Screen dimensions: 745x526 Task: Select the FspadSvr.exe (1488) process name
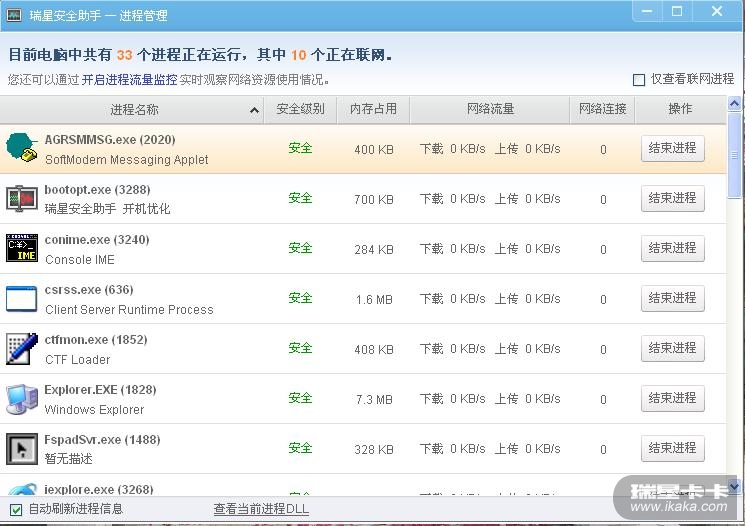[x=102, y=440]
